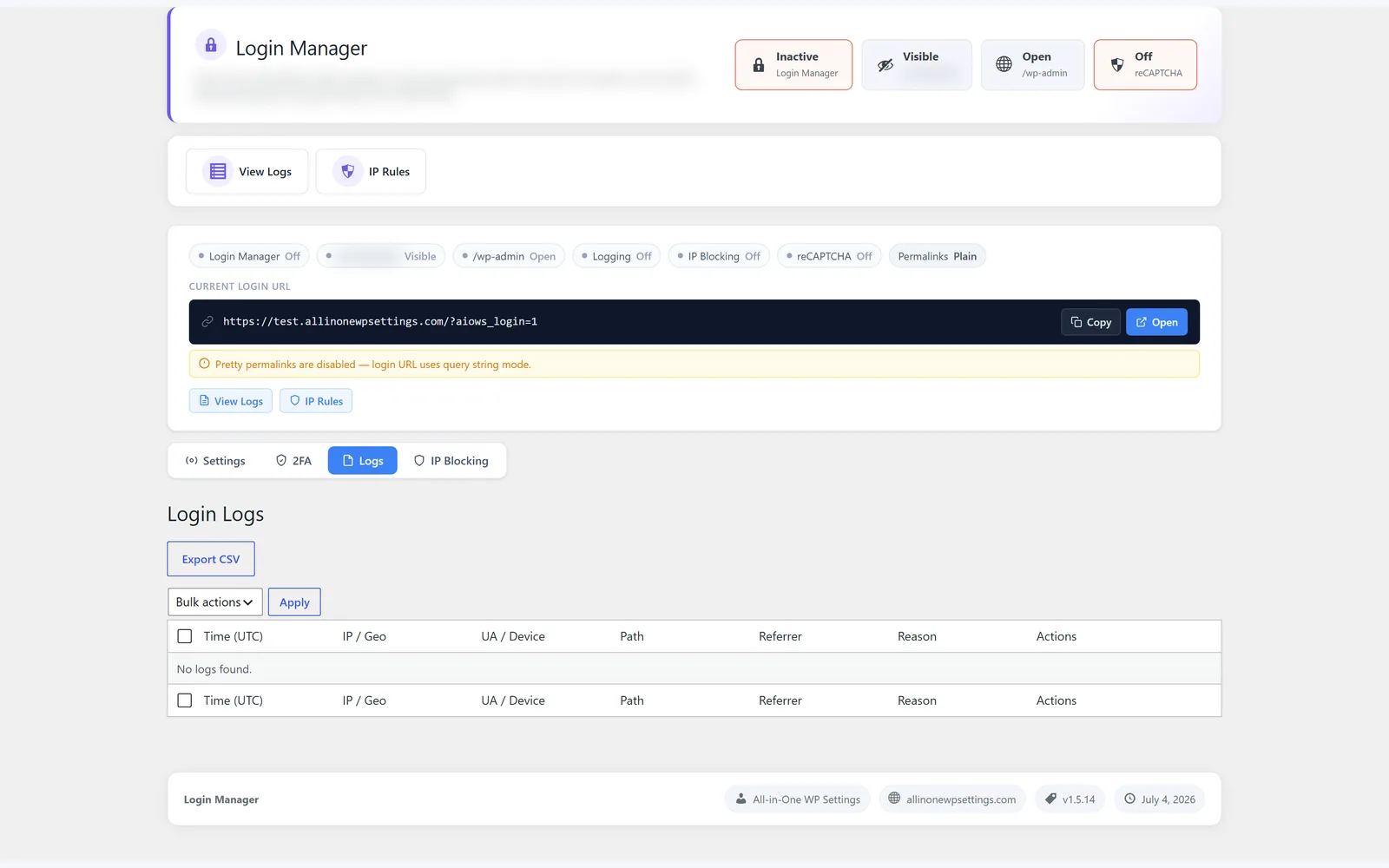
Task: Open the login URL in new tab
Action: pos(1156,322)
